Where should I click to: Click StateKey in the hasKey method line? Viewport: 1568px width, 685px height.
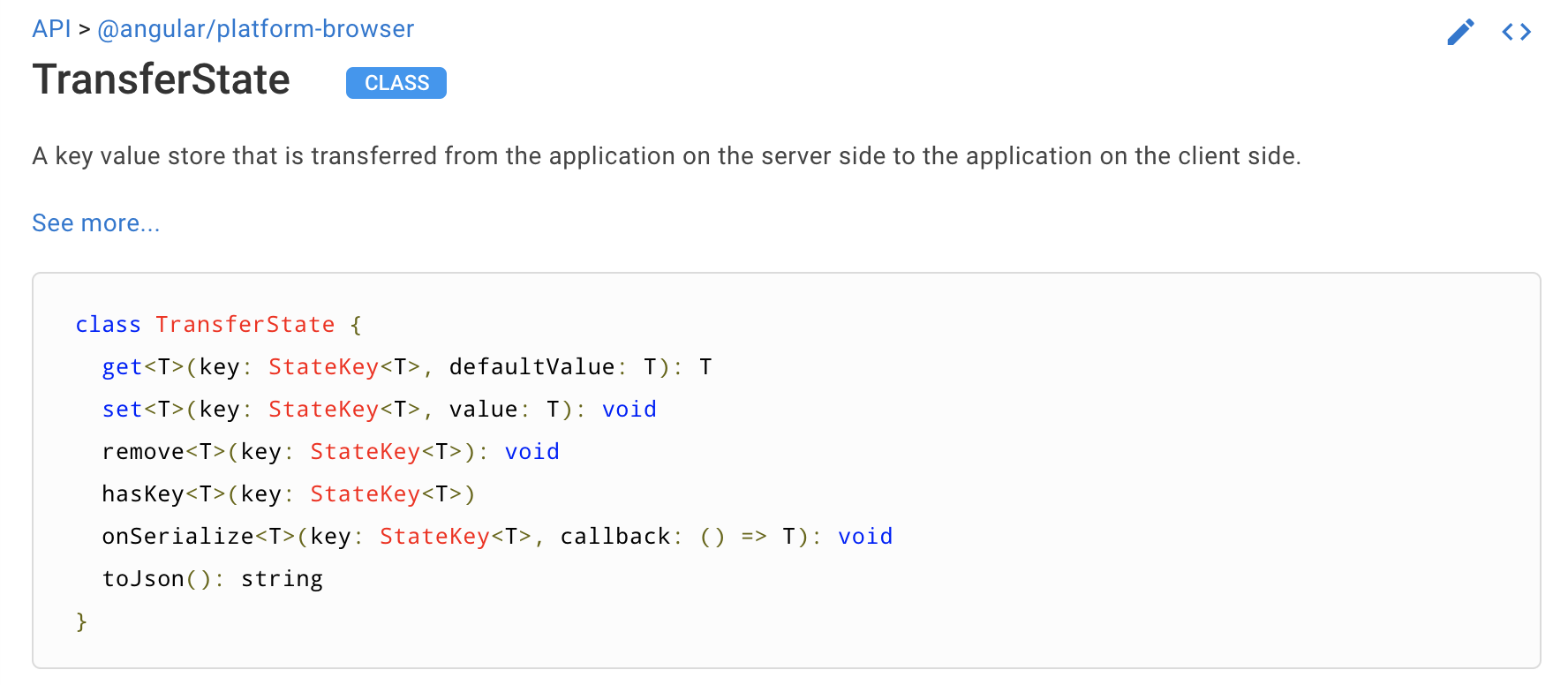(365, 494)
